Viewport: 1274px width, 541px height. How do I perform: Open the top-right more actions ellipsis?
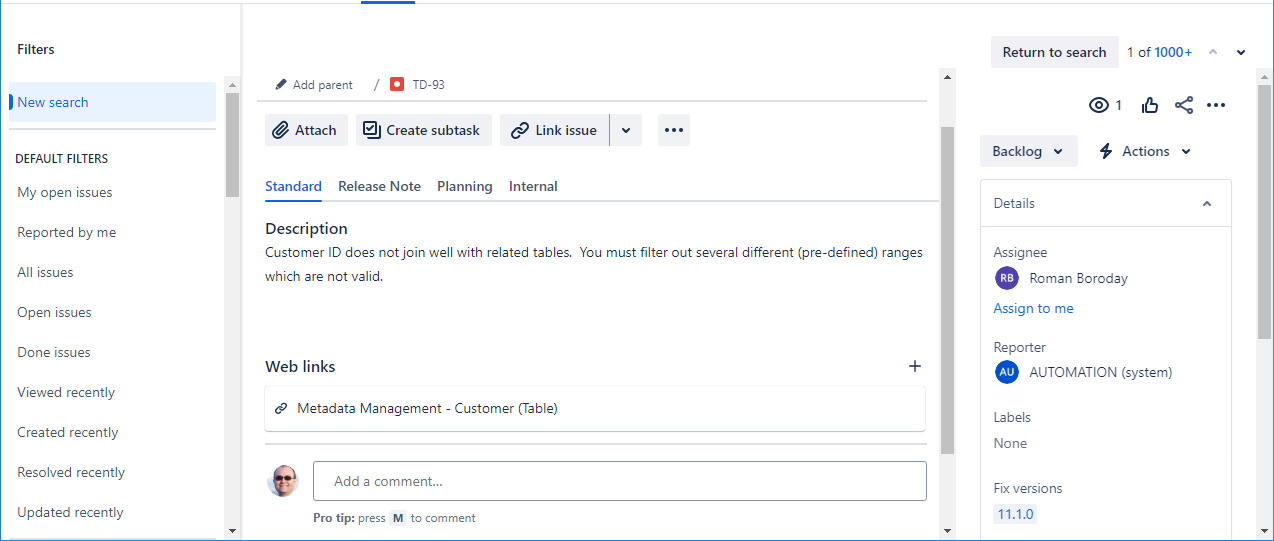1216,105
